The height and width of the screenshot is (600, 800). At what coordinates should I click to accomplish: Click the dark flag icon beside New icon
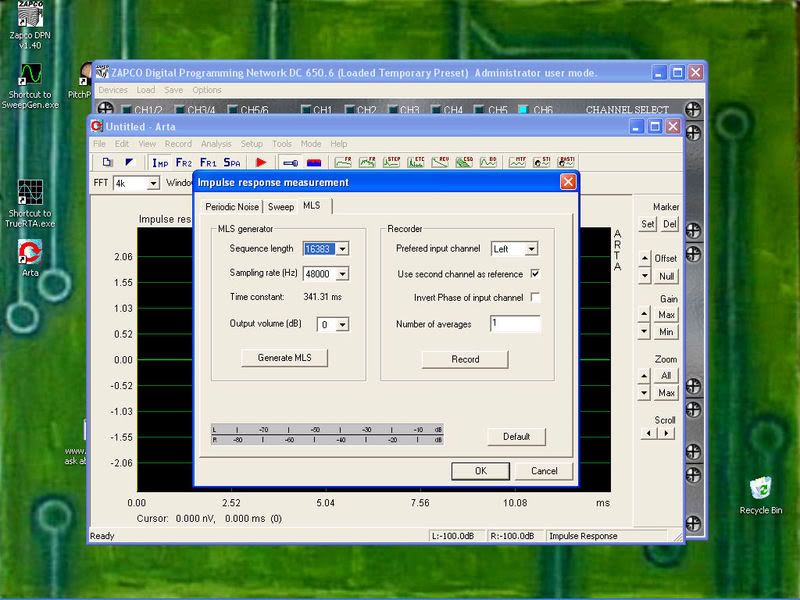click(x=129, y=162)
